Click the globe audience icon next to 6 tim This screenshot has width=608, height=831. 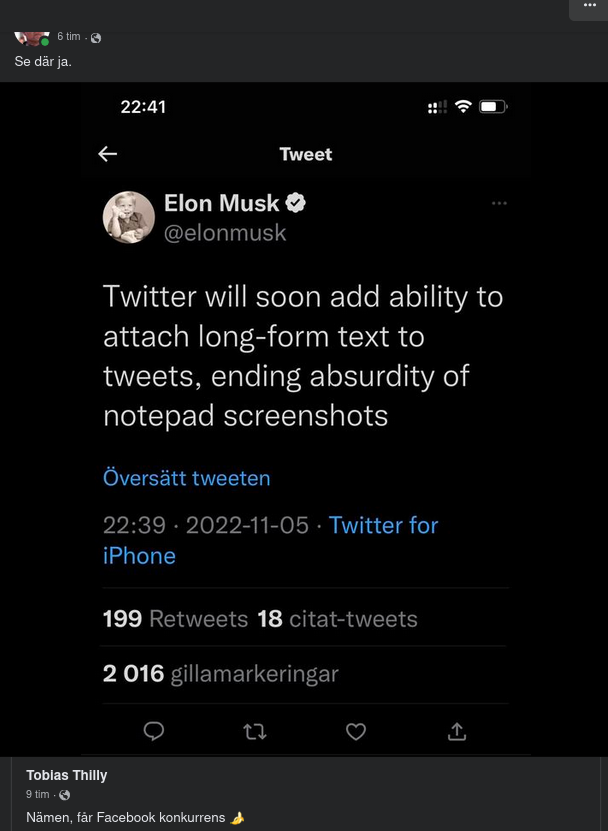coord(95,36)
